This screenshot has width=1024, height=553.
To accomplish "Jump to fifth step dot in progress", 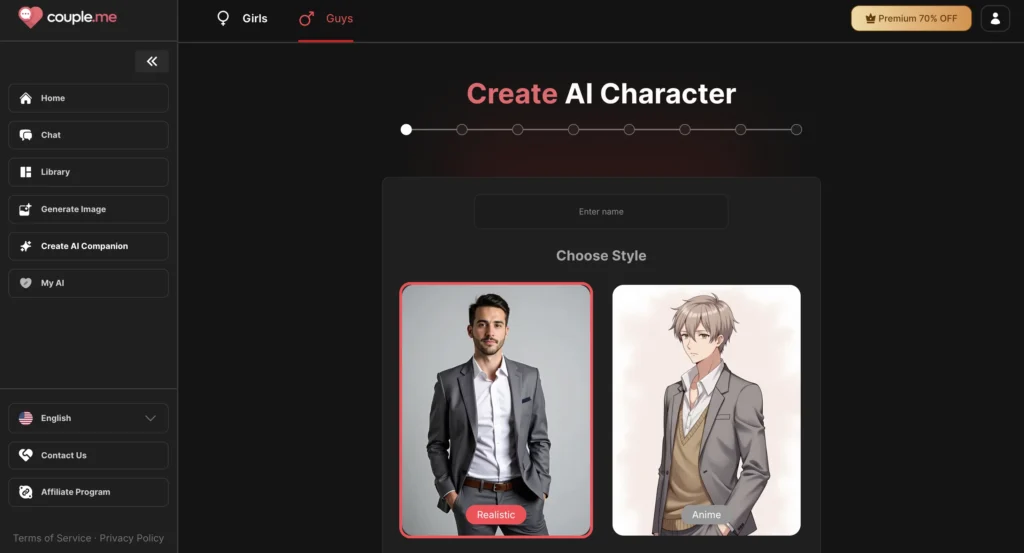I will 629,129.
